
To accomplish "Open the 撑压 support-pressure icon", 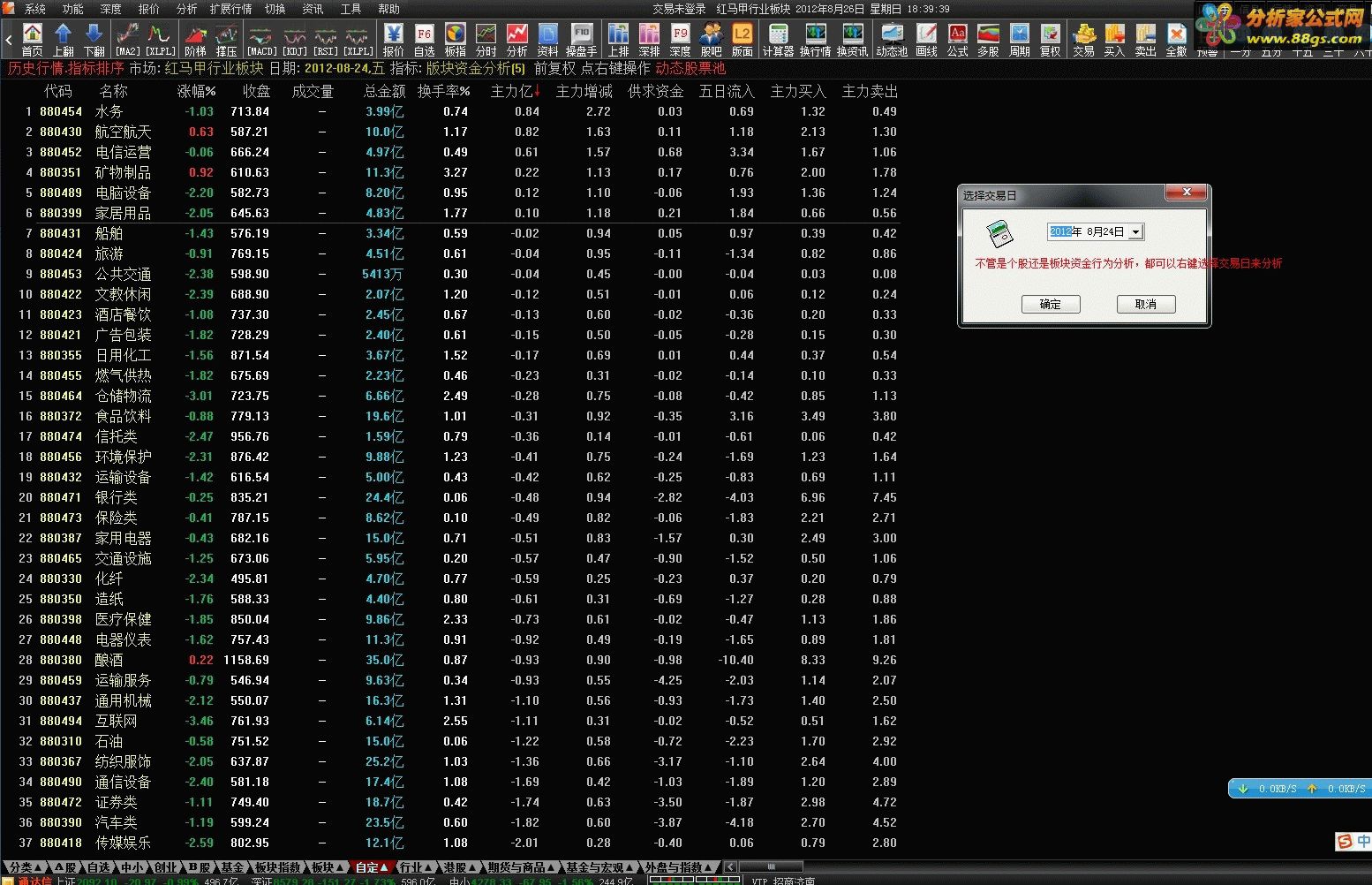I will point(226,40).
